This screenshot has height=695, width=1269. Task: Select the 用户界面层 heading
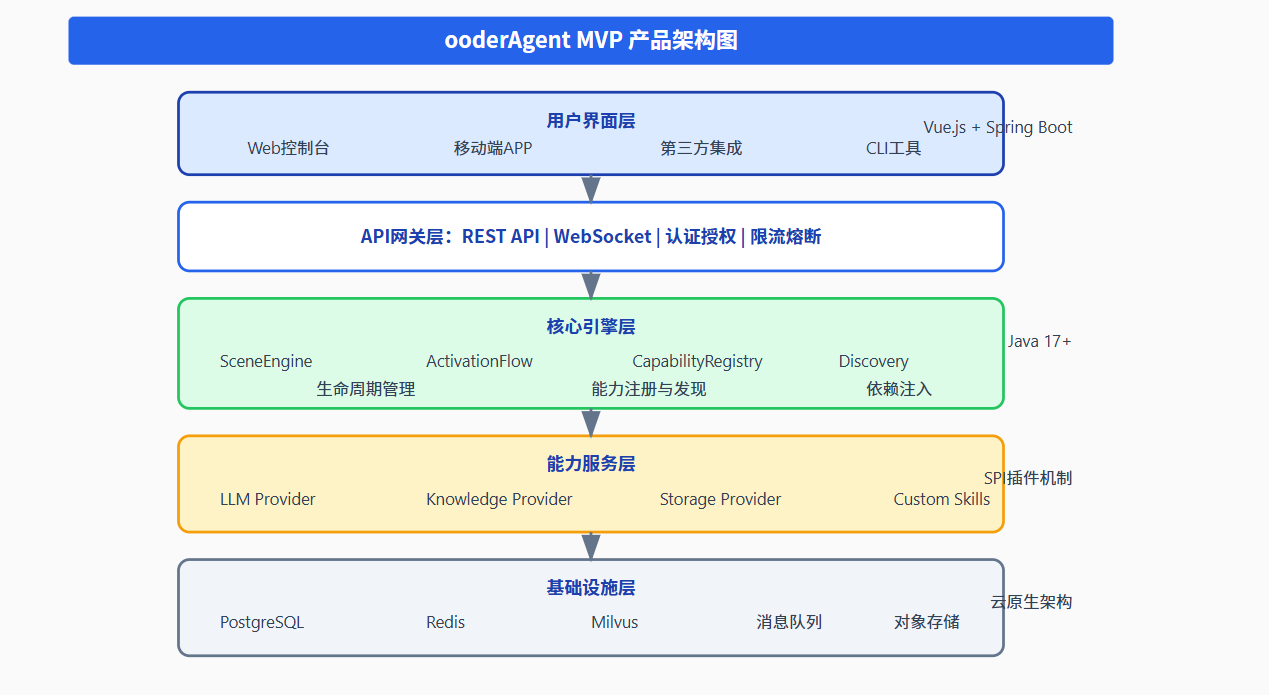[591, 121]
